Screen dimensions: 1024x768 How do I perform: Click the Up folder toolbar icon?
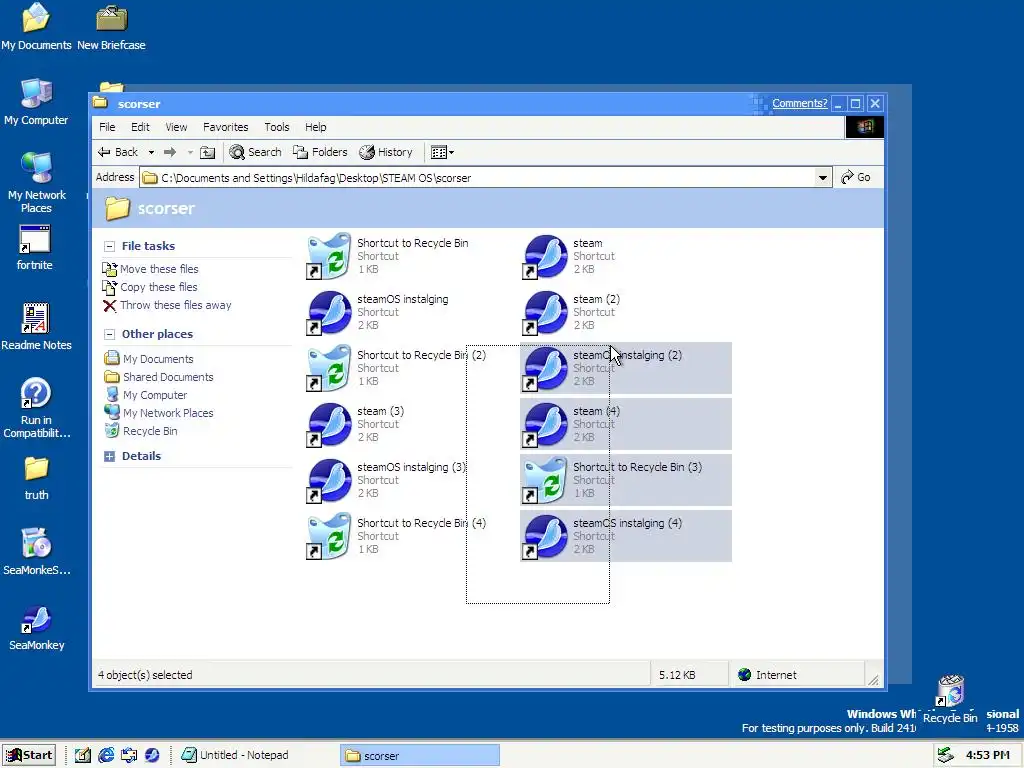(207, 152)
